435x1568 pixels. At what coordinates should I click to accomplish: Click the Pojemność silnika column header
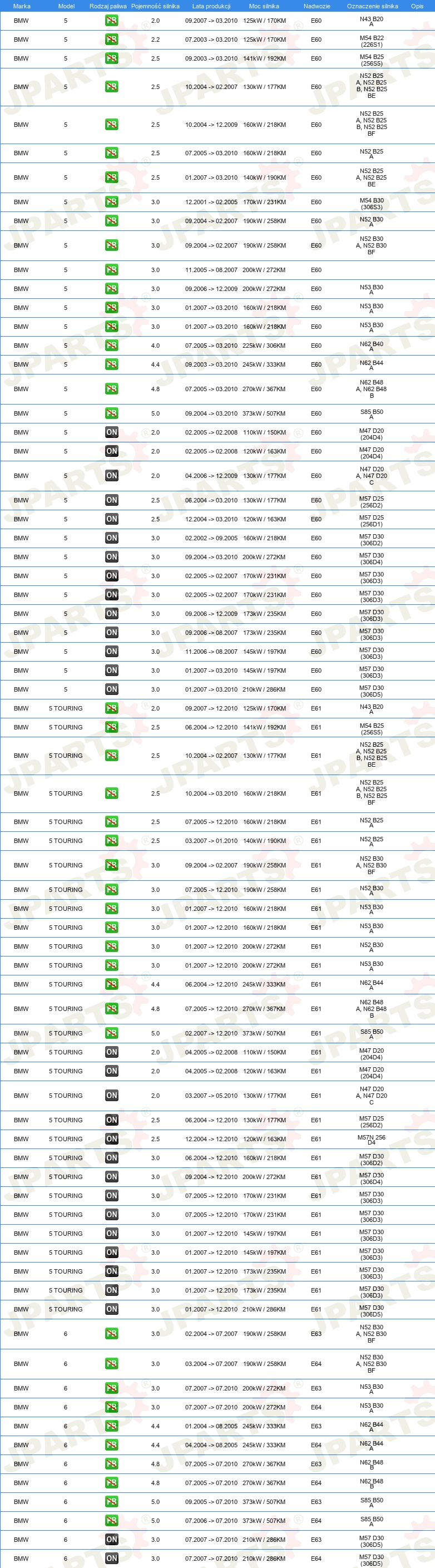[x=155, y=6]
